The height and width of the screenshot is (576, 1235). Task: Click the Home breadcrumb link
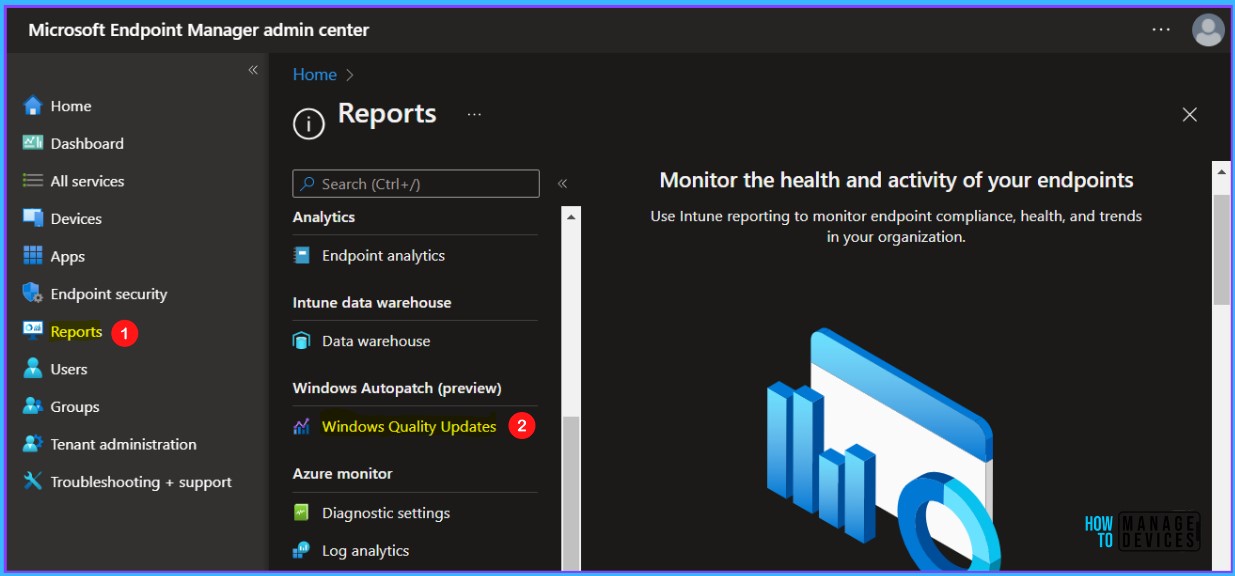(x=314, y=75)
